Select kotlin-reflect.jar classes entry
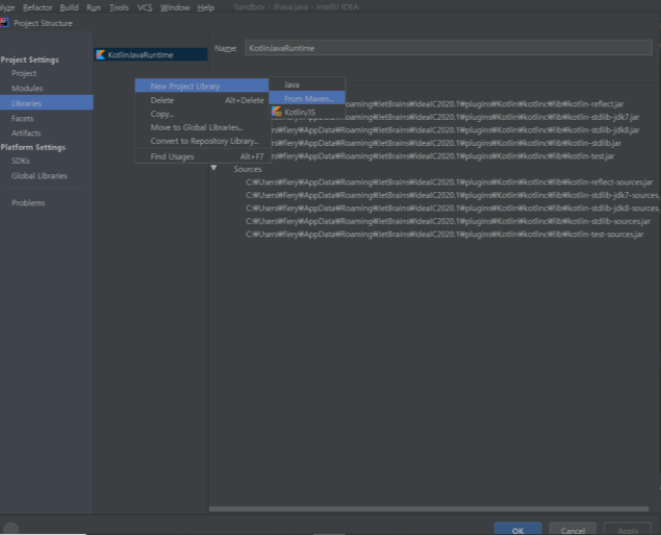Image resolution: width=661 pixels, height=535 pixels. (484, 104)
